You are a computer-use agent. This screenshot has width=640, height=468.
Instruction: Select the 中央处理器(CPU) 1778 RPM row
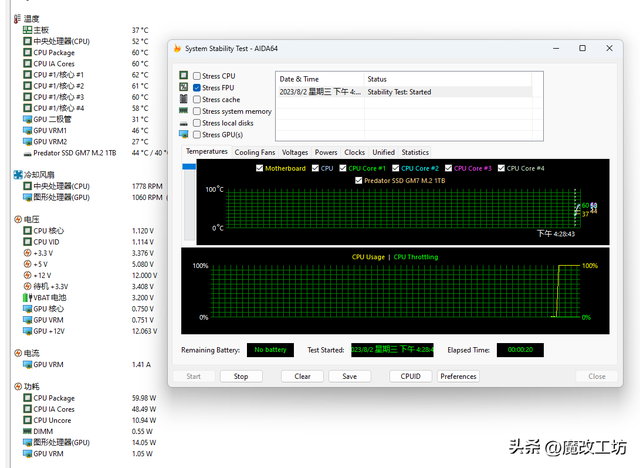click(x=93, y=186)
